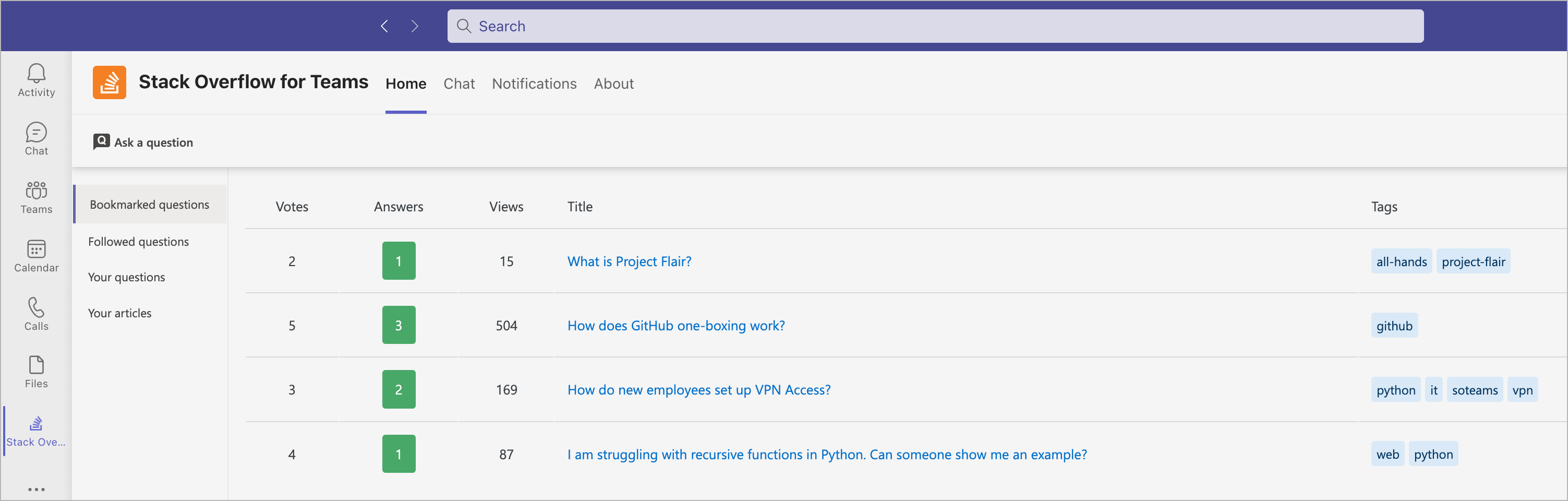Click the Answers column header

coord(399,207)
